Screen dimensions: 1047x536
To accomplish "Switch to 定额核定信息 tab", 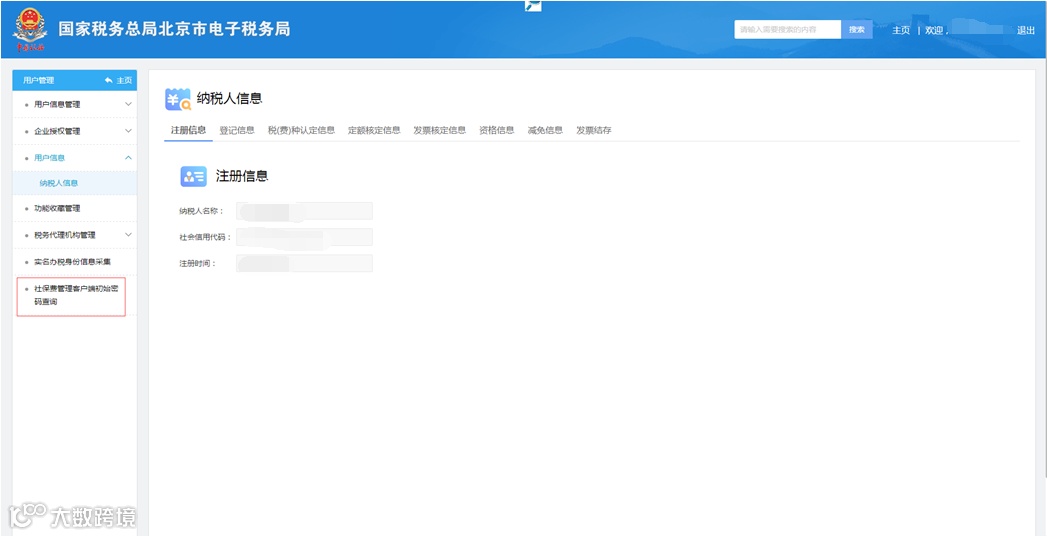I will (374, 130).
